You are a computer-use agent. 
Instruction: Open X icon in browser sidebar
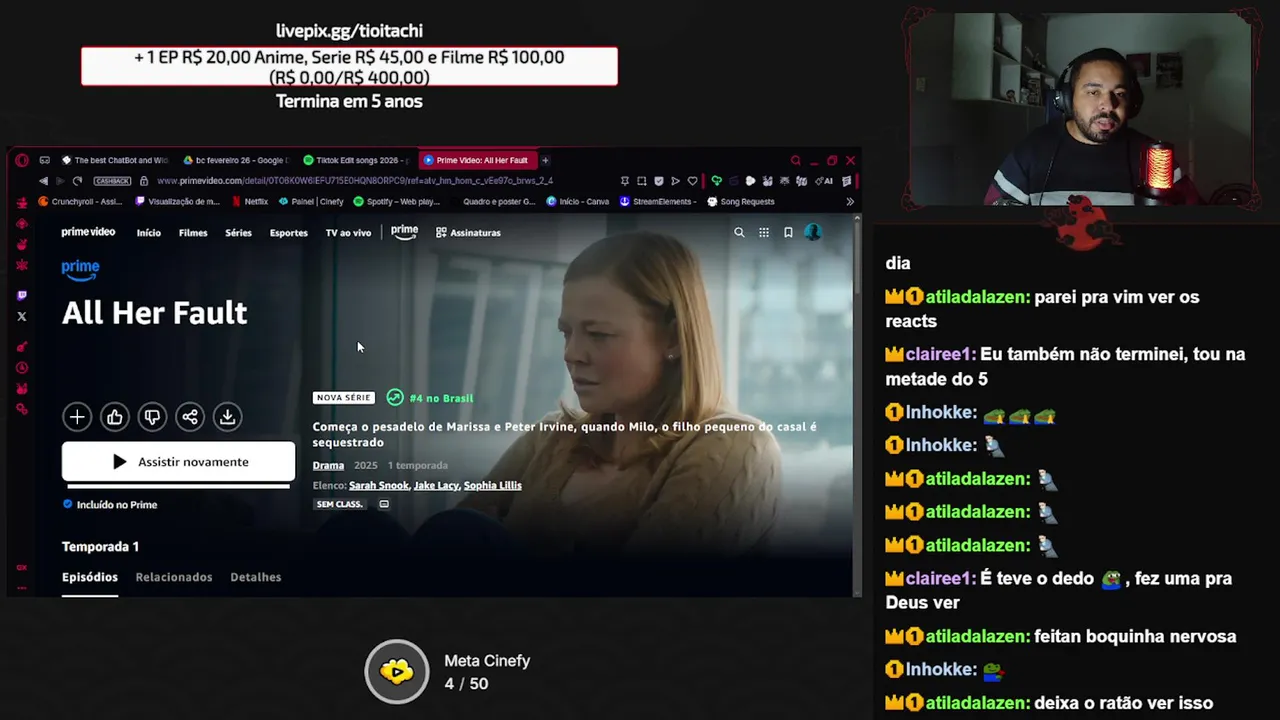[22, 316]
